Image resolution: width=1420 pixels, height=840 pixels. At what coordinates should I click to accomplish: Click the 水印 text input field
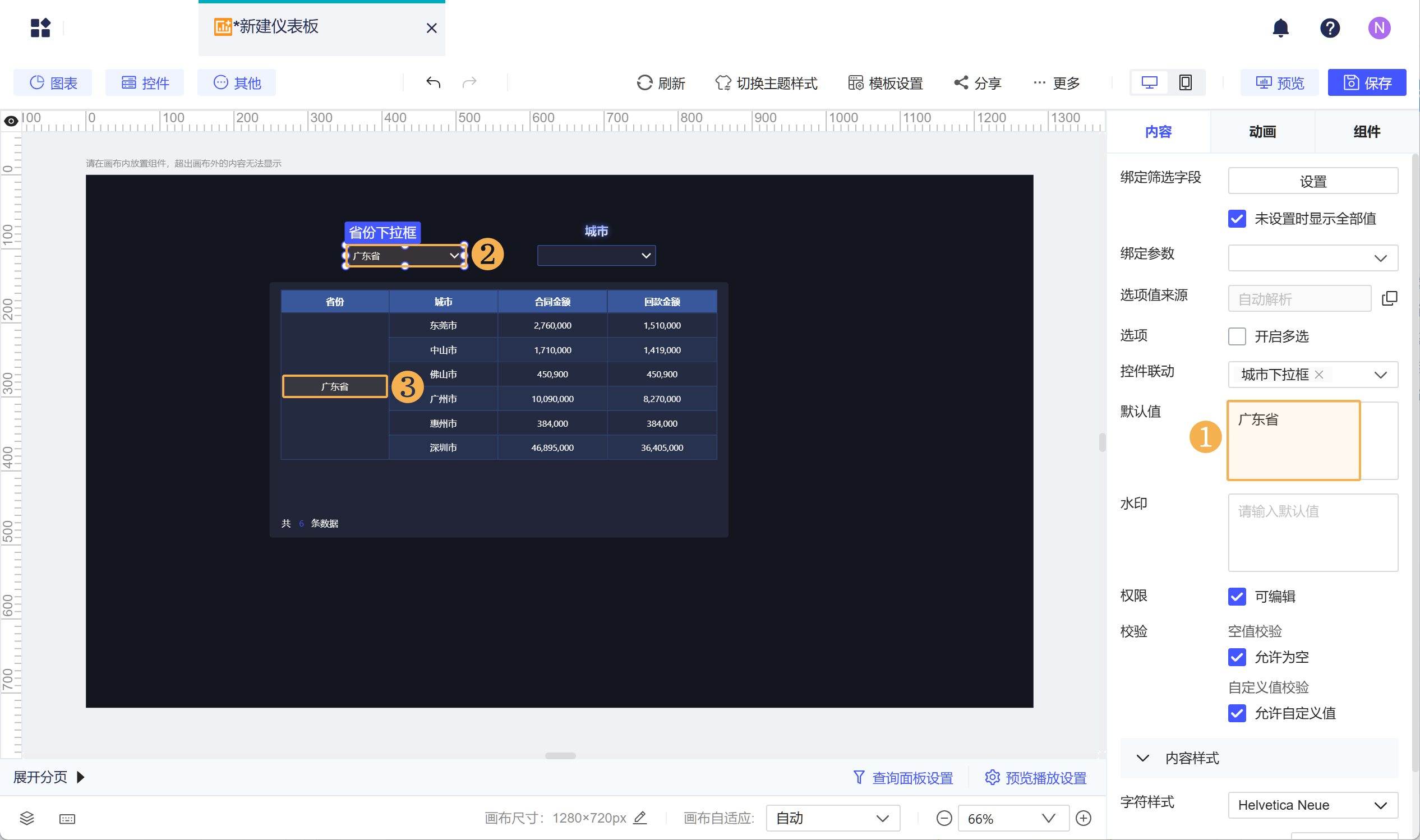click(1312, 532)
